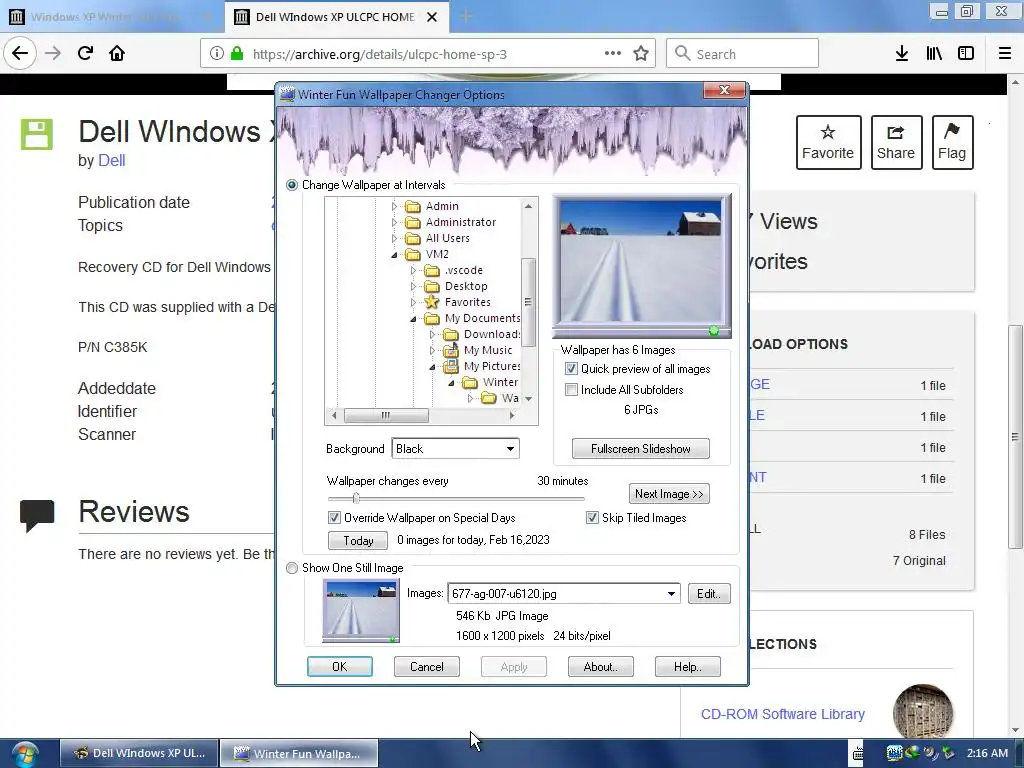Select Change Wallpaper at Intervals radio

point(292,185)
